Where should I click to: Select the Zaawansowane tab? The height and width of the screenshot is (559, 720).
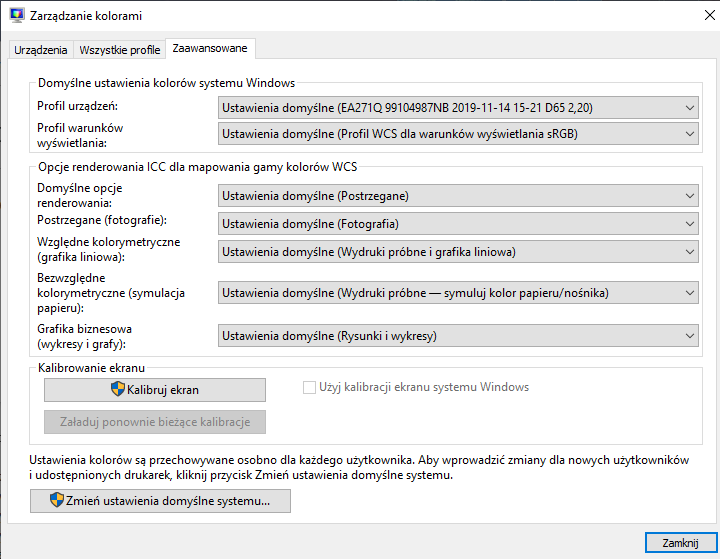[210, 48]
